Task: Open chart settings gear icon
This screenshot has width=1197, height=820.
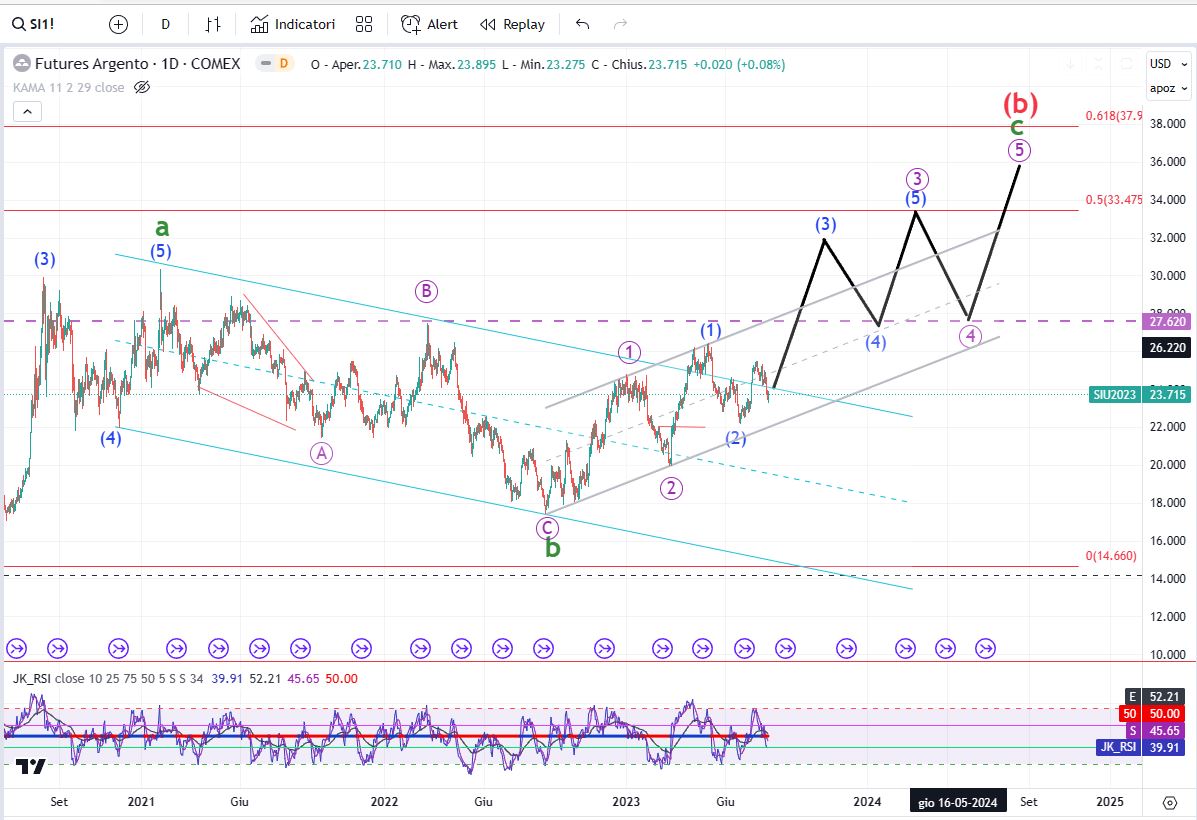Action: coord(1169,802)
